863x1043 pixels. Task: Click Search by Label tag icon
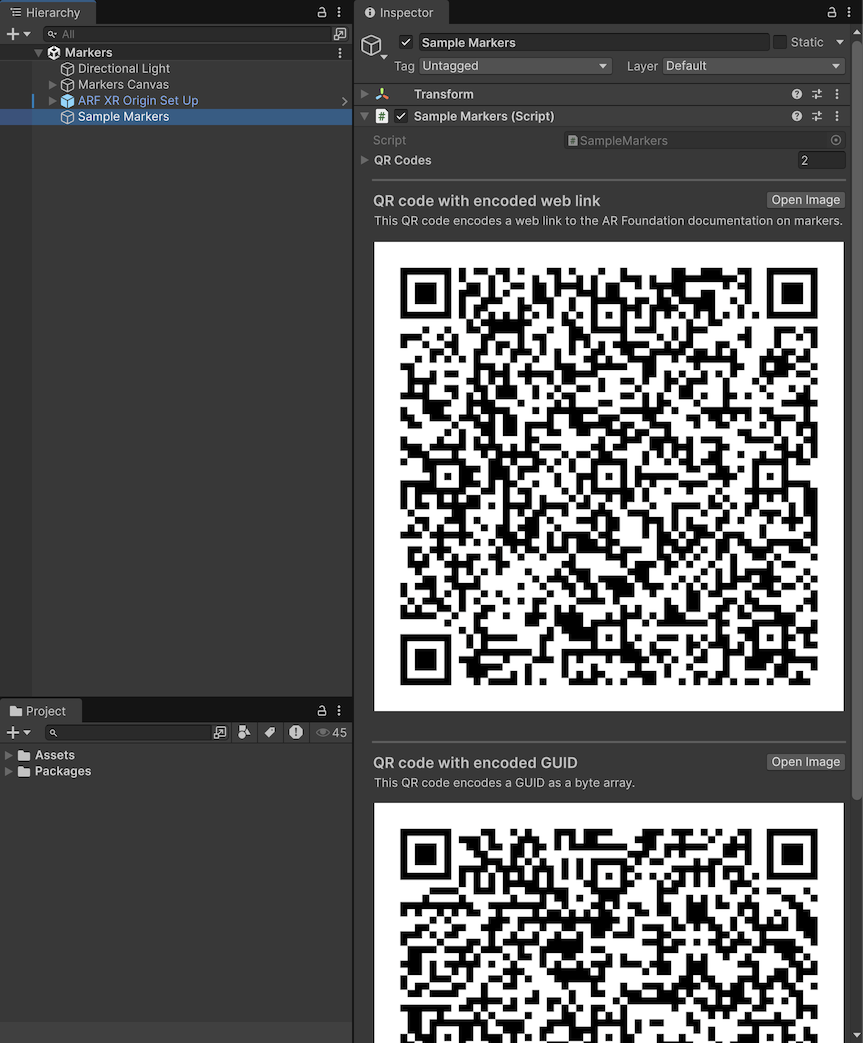click(x=269, y=733)
